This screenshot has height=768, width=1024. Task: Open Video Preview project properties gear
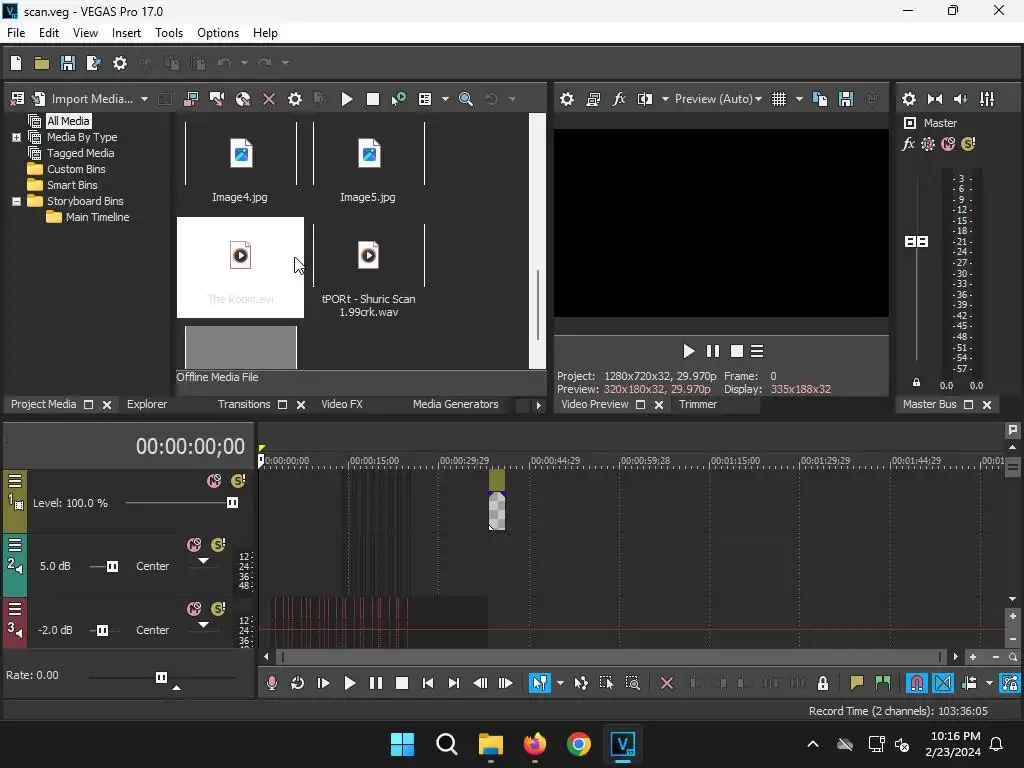click(x=567, y=99)
